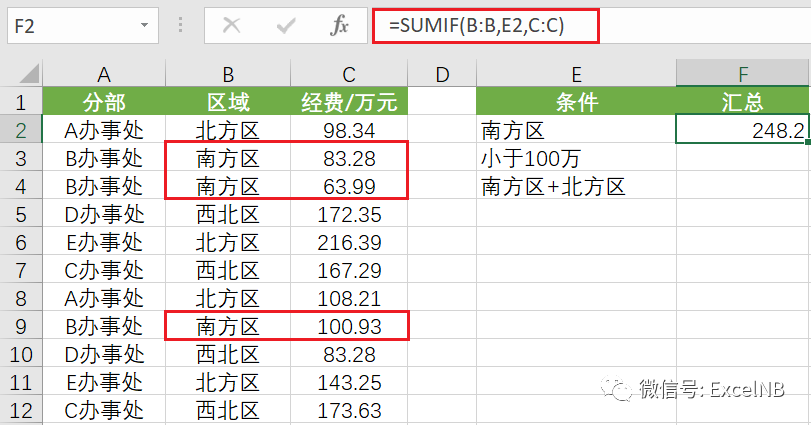Click the 汇总 header cell

(x=743, y=101)
